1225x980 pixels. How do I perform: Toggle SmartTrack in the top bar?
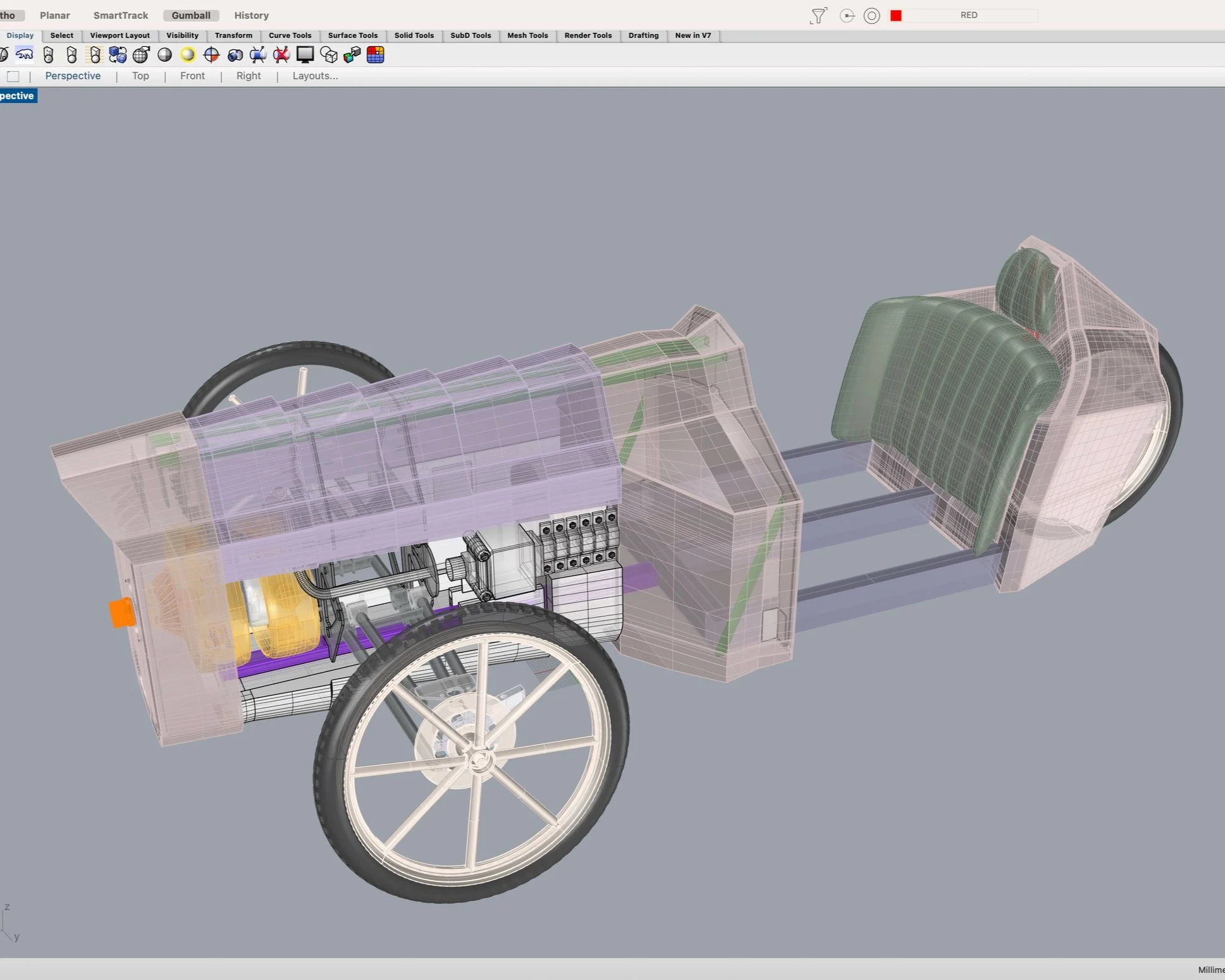pos(121,15)
